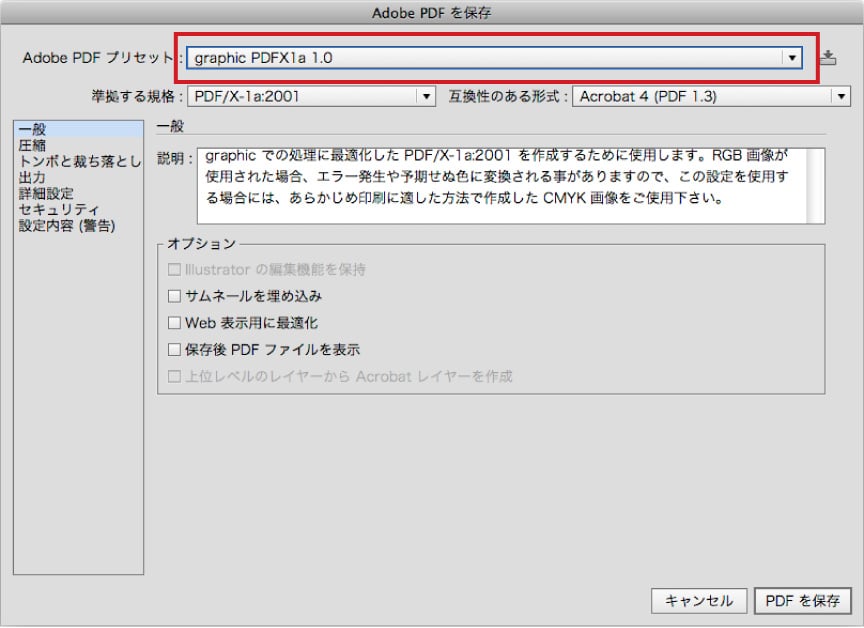
Task: Enable サムネールを埋め込み checkbox
Action: (175, 297)
